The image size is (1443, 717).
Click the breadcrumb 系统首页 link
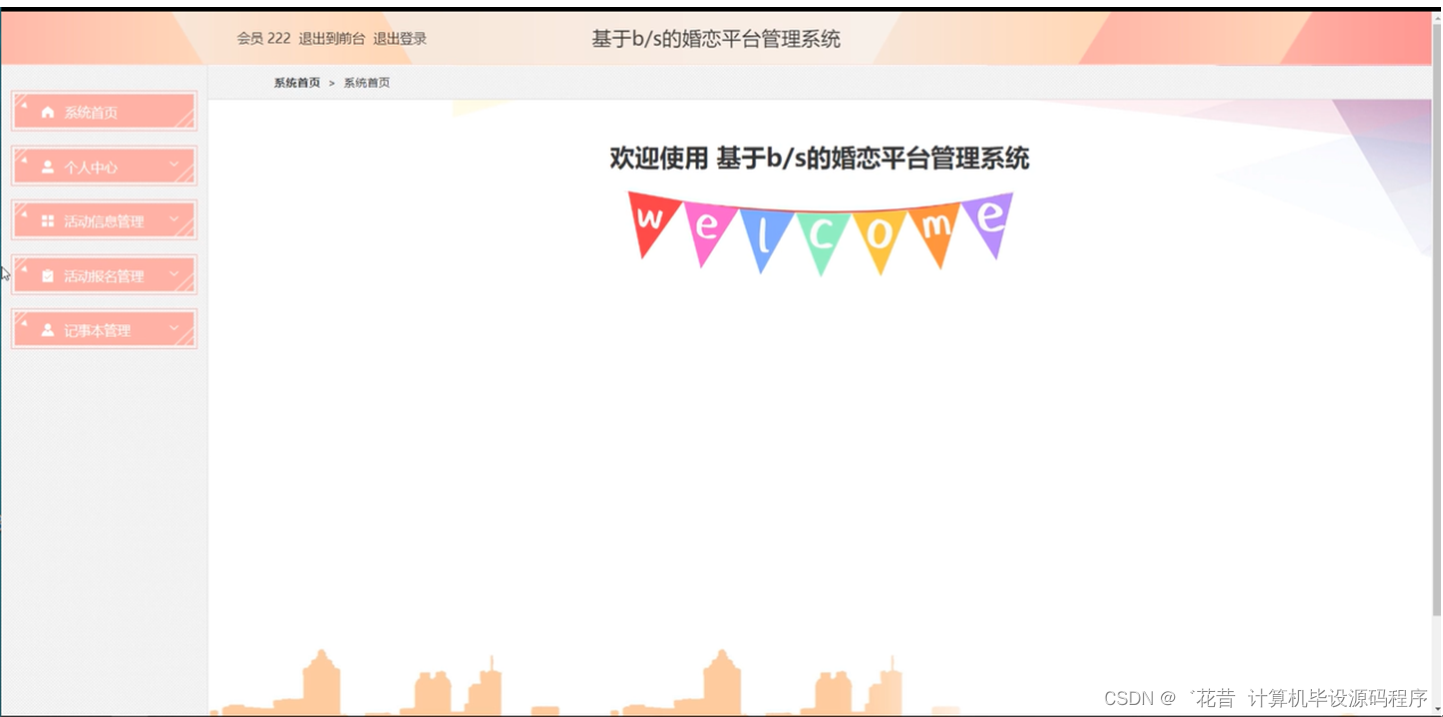(x=294, y=82)
